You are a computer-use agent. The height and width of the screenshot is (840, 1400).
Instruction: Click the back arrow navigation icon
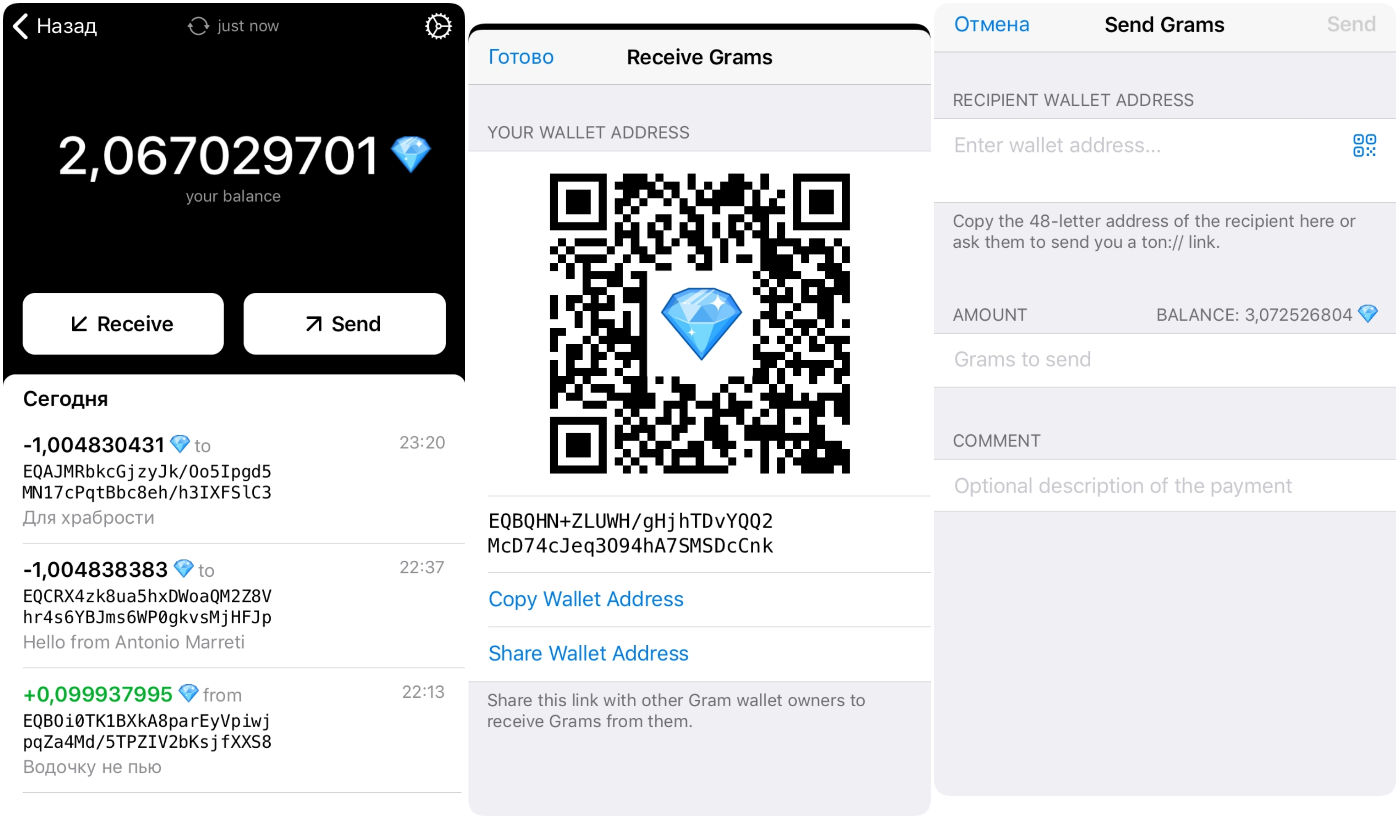22,25
